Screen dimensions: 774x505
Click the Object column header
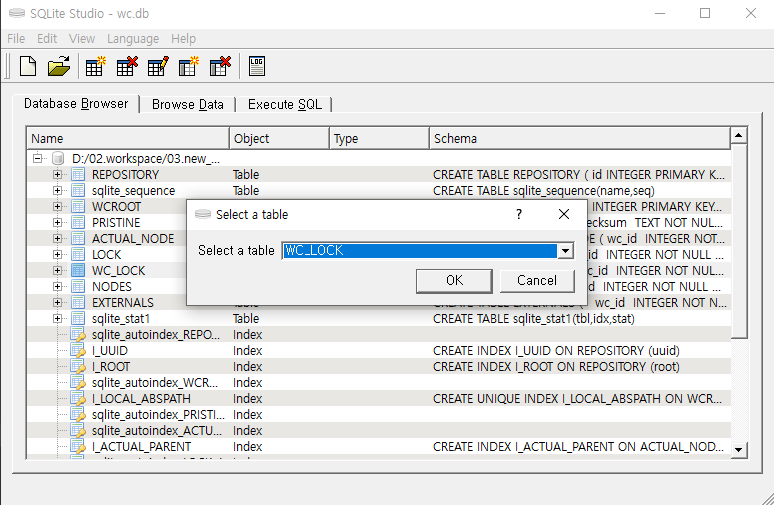tap(279, 138)
